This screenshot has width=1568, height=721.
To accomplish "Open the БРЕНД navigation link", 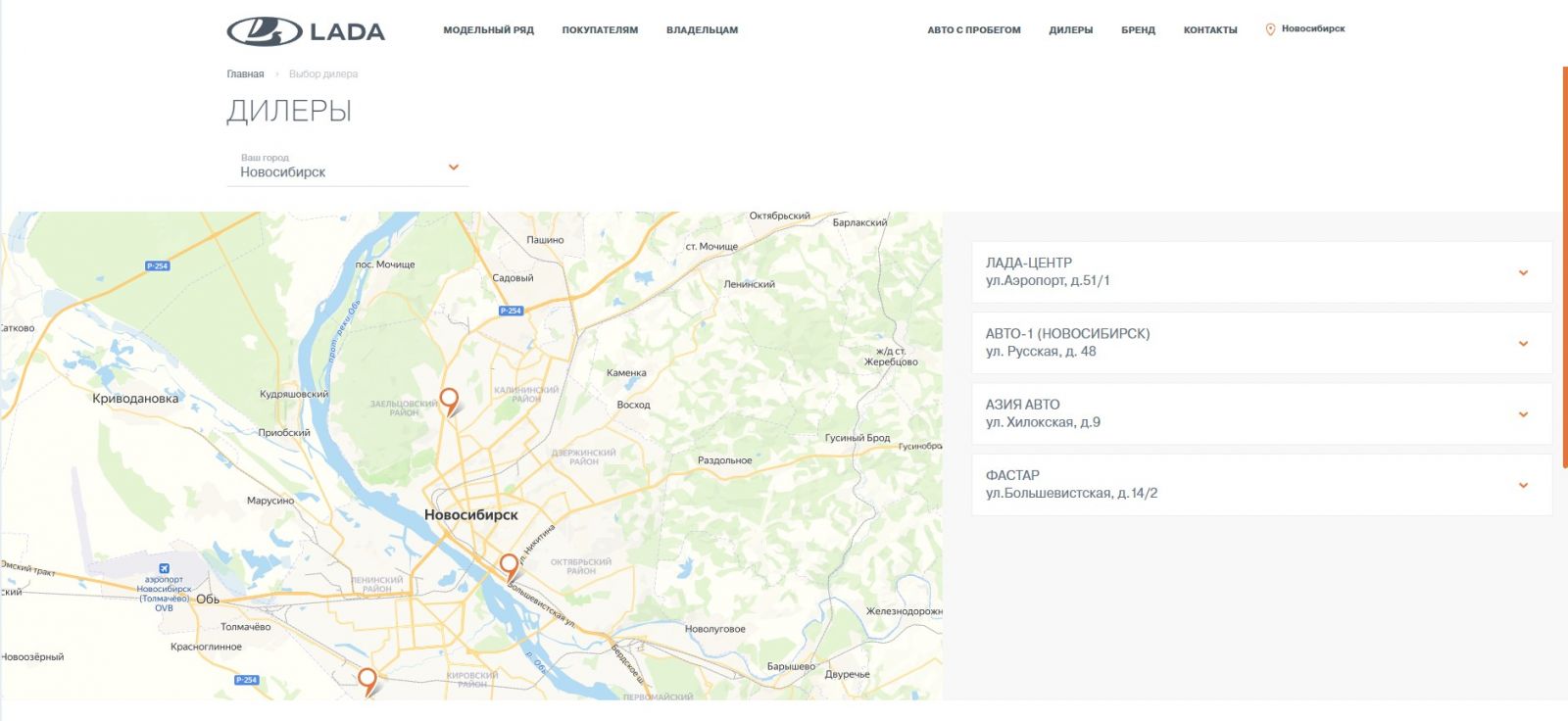I will click(1138, 30).
